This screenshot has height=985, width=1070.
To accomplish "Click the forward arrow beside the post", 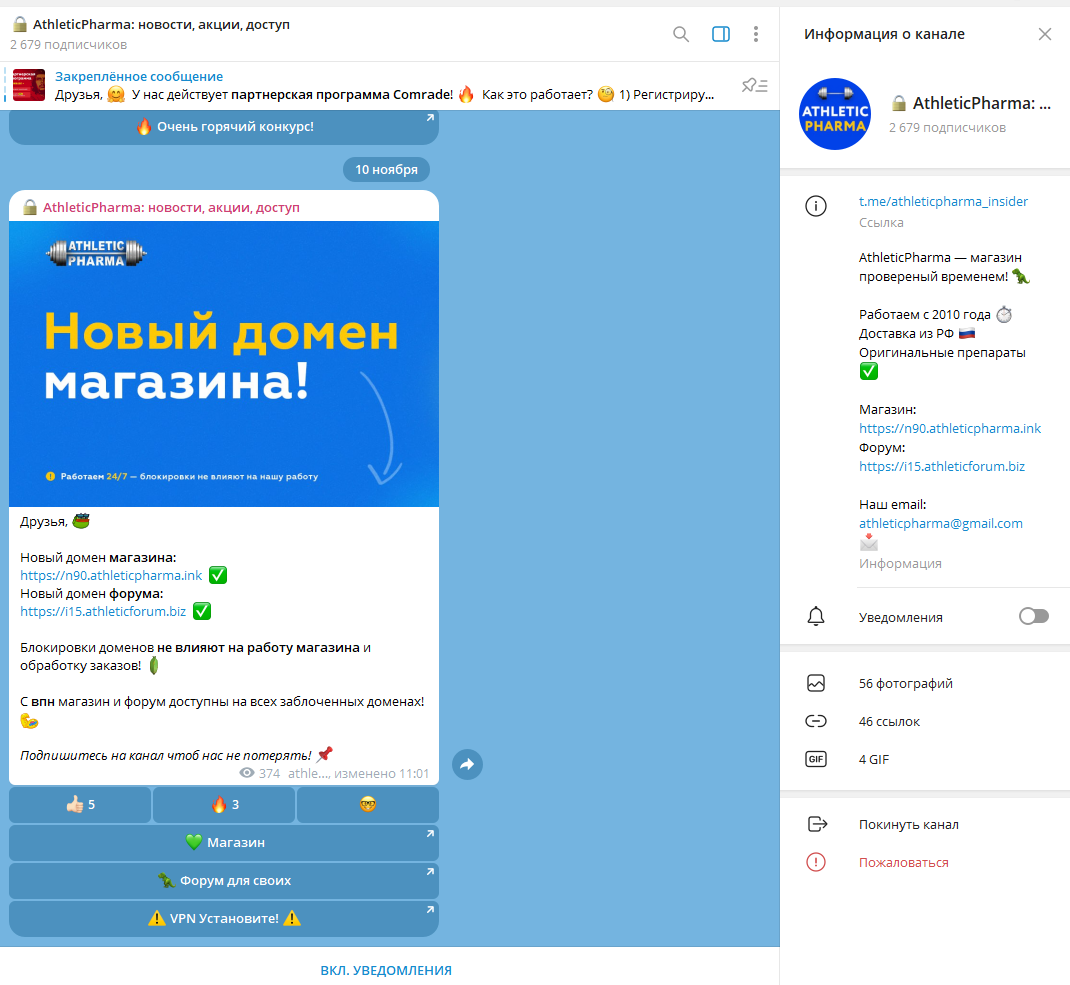I will (467, 765).
